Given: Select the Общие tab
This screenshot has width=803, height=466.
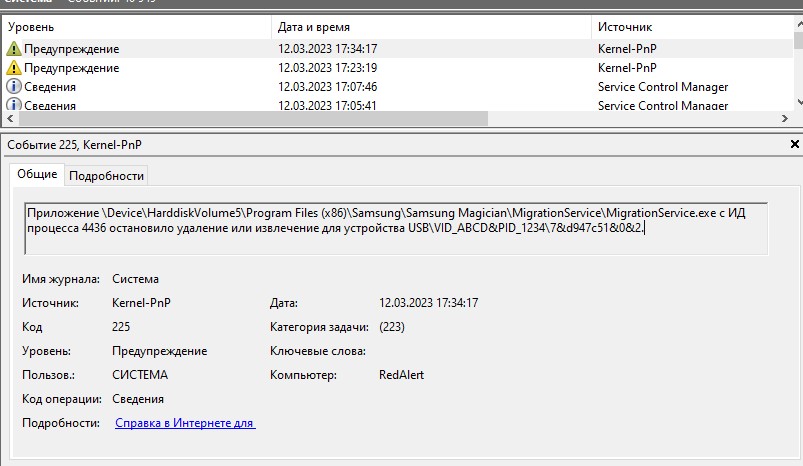Looking at the screenshot, I should (x=37, y=174).
